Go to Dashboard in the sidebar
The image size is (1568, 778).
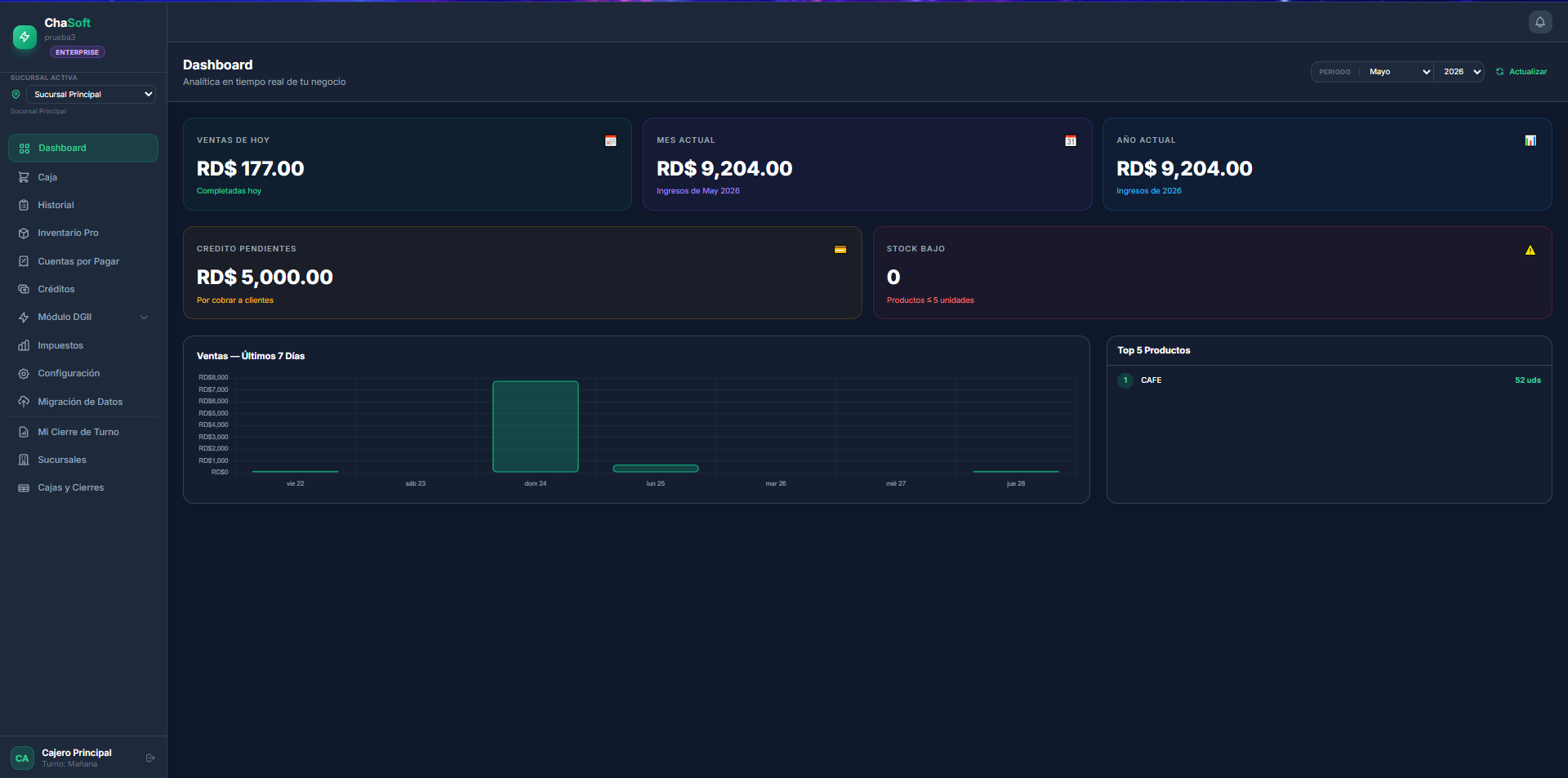83,149
